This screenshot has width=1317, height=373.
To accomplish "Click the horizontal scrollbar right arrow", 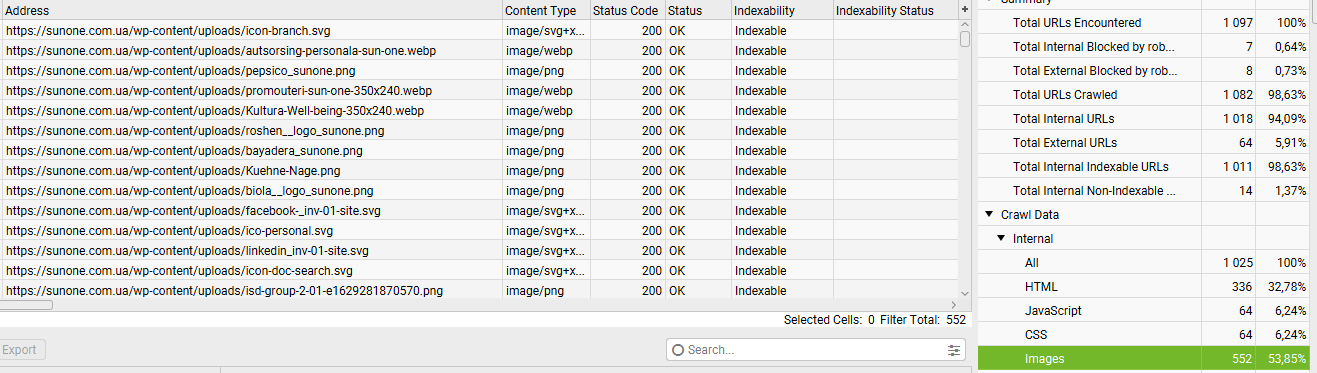I will [x=952, y=305].
